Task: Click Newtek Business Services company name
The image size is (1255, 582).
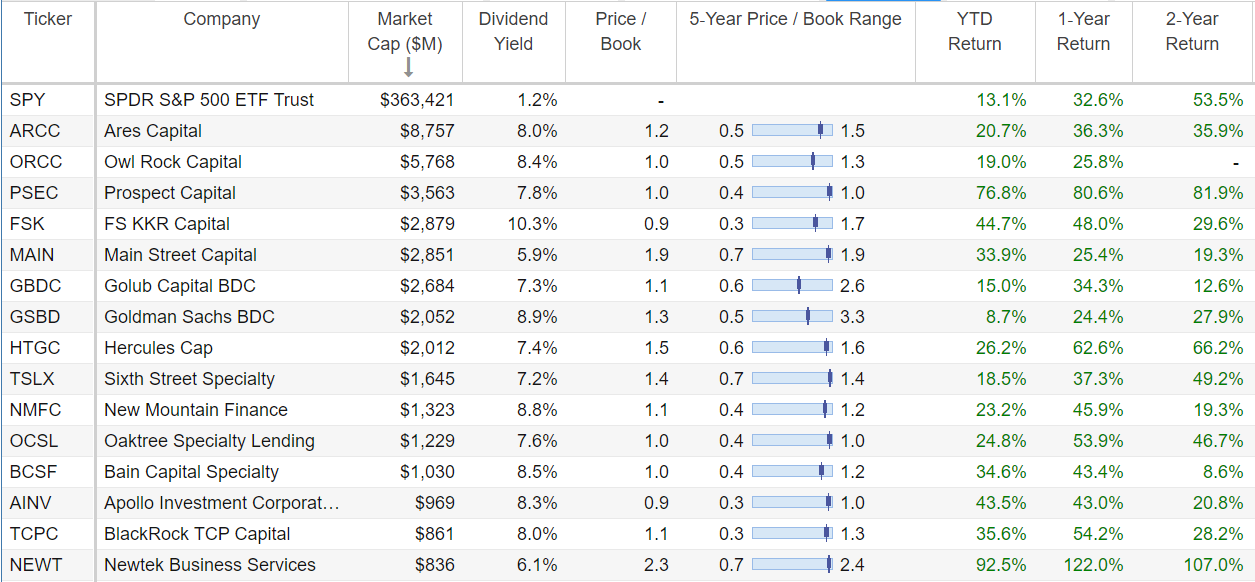Action: tap(210, 565)
